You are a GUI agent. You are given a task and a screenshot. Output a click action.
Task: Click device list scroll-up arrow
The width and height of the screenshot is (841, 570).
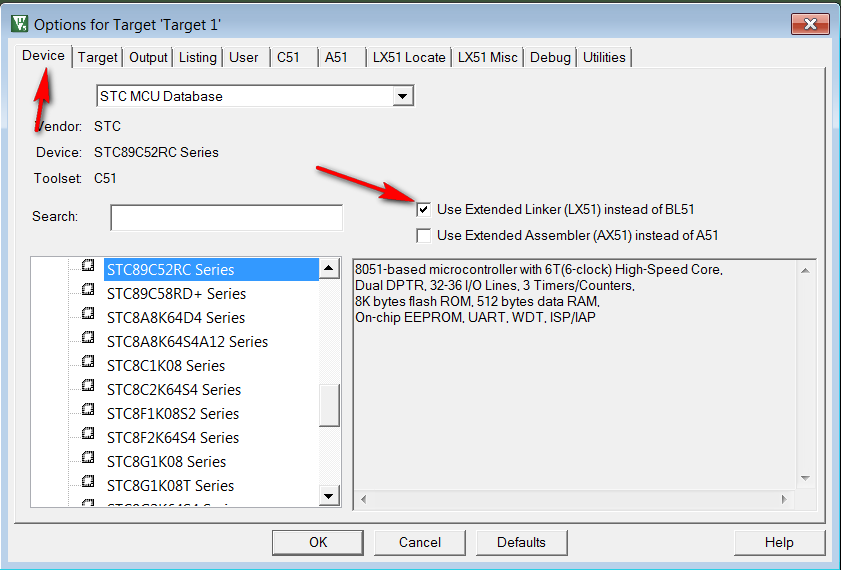point(329,268)
